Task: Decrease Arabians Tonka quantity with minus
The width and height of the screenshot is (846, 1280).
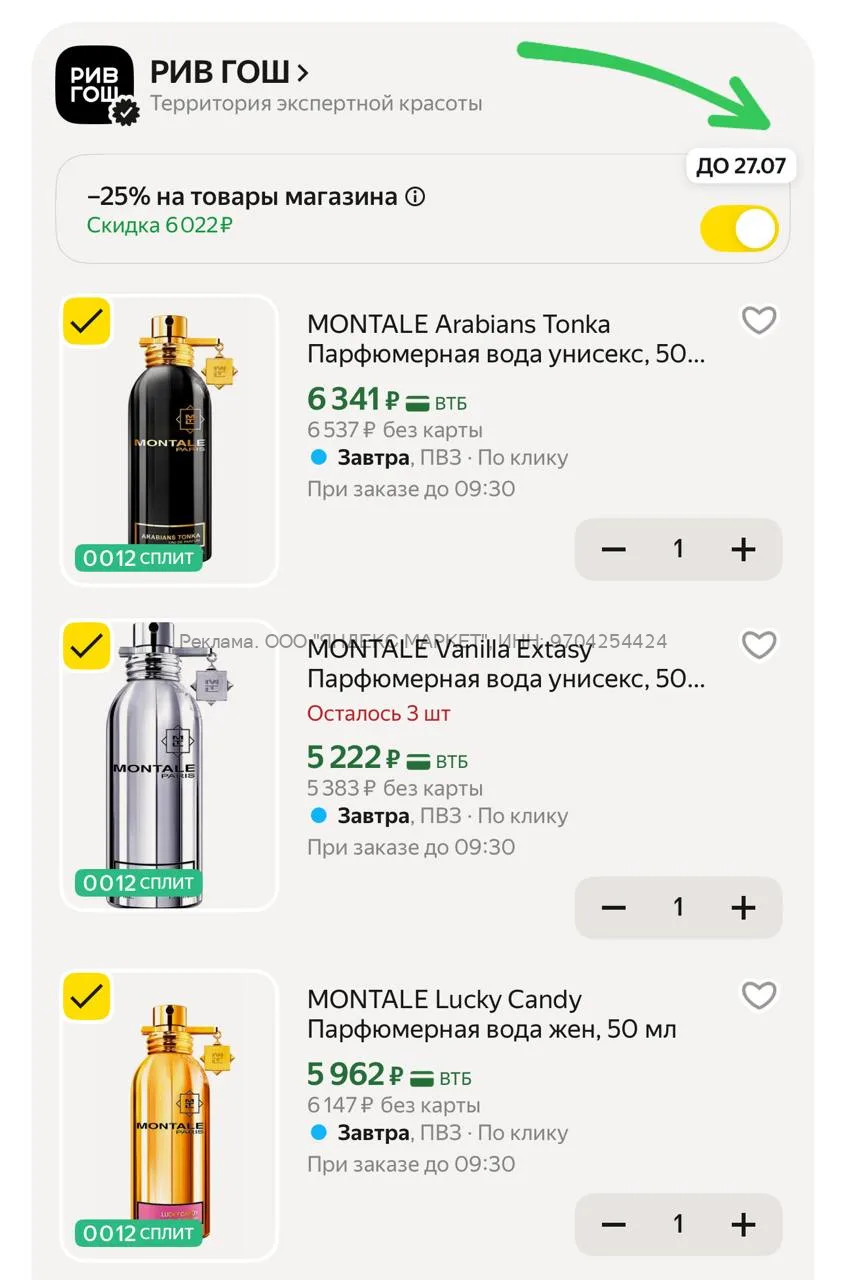Action: coord(613,549)
